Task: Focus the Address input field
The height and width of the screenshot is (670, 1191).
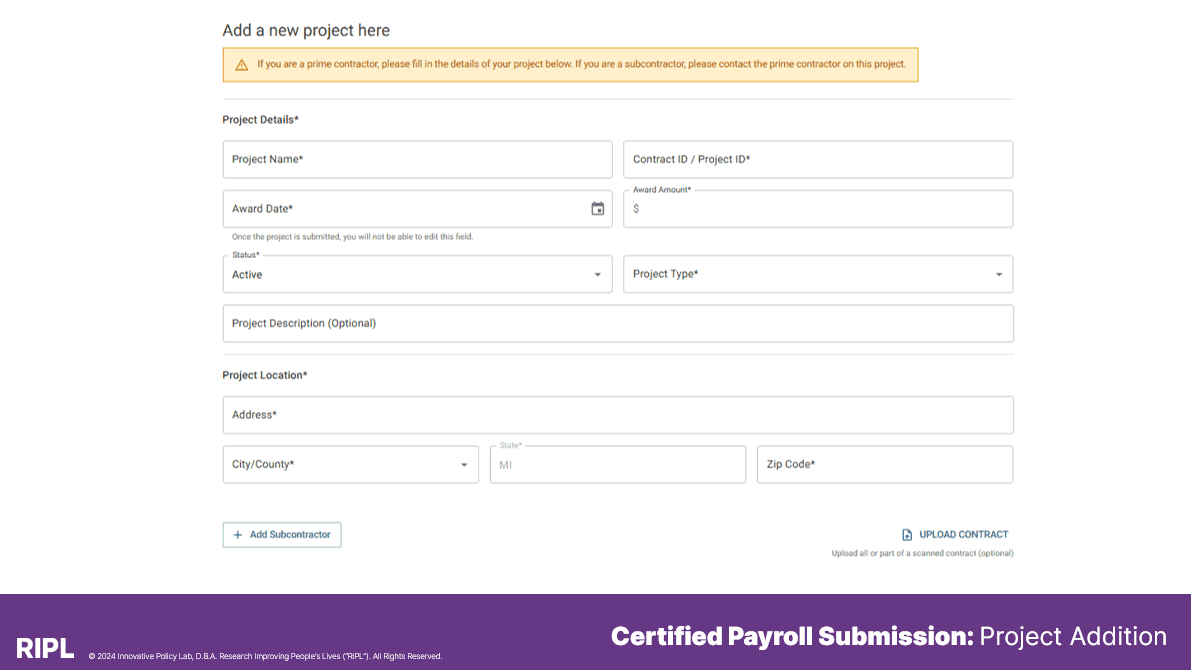Action: click(x=618, y=415)
